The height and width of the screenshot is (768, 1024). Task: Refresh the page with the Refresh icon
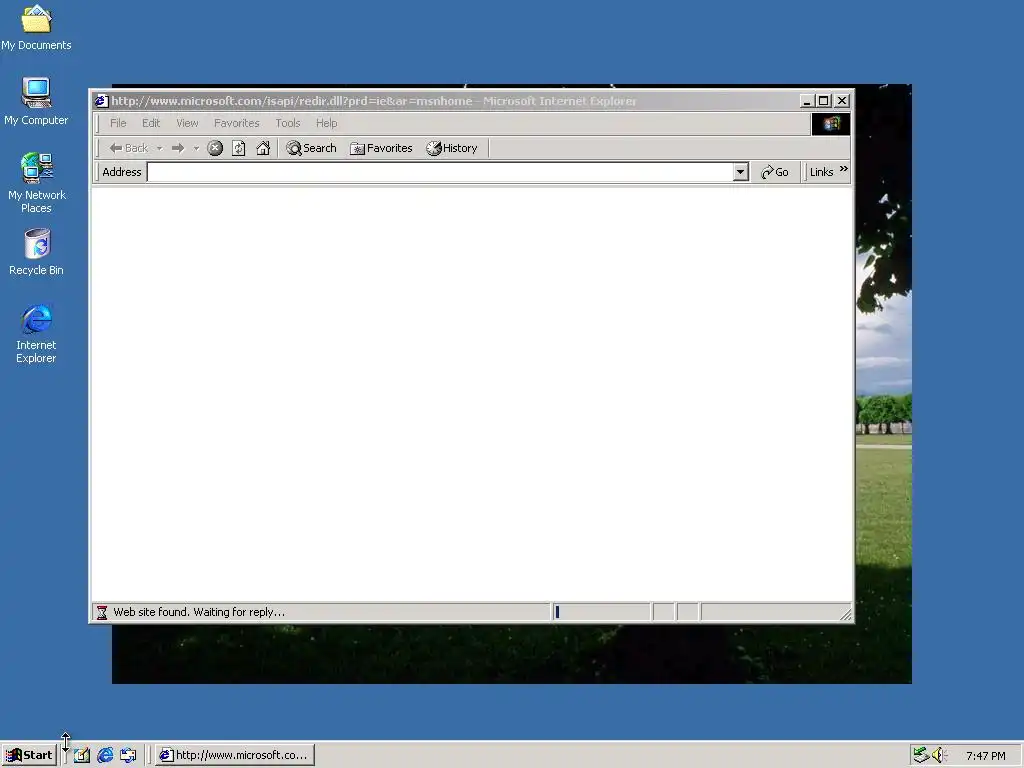point(239,148)
